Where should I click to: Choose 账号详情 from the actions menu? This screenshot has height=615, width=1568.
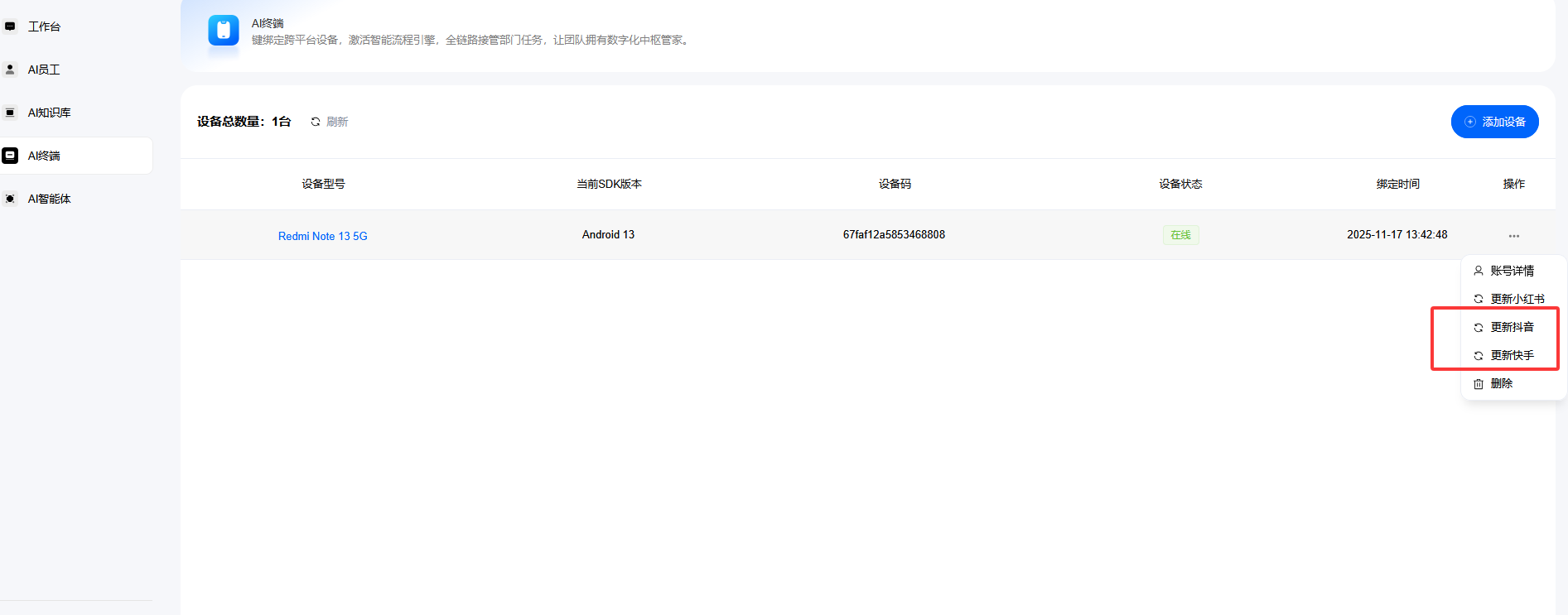[1512, 271]
